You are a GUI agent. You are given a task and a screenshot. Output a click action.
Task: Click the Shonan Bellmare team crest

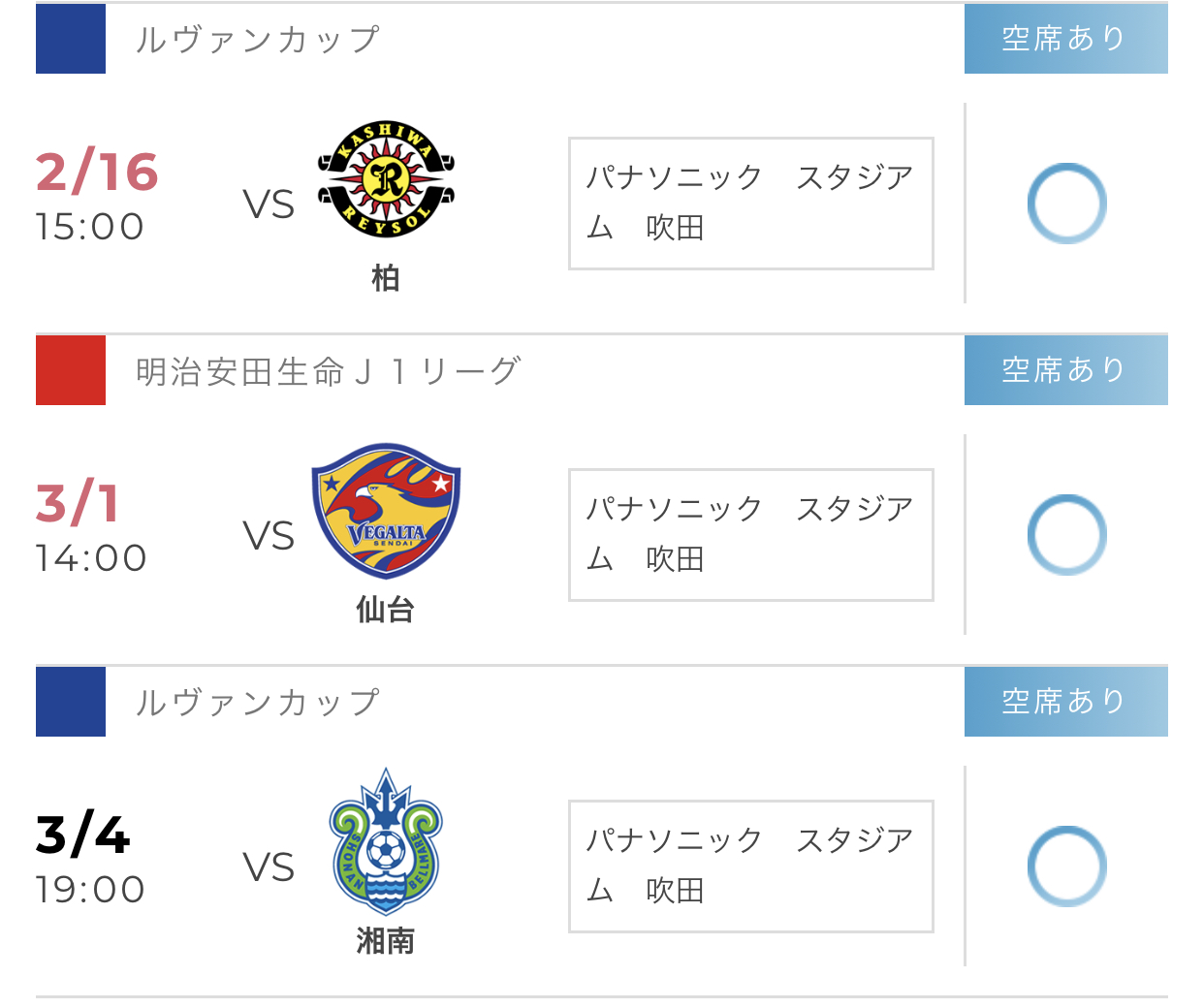click(386, 842)
